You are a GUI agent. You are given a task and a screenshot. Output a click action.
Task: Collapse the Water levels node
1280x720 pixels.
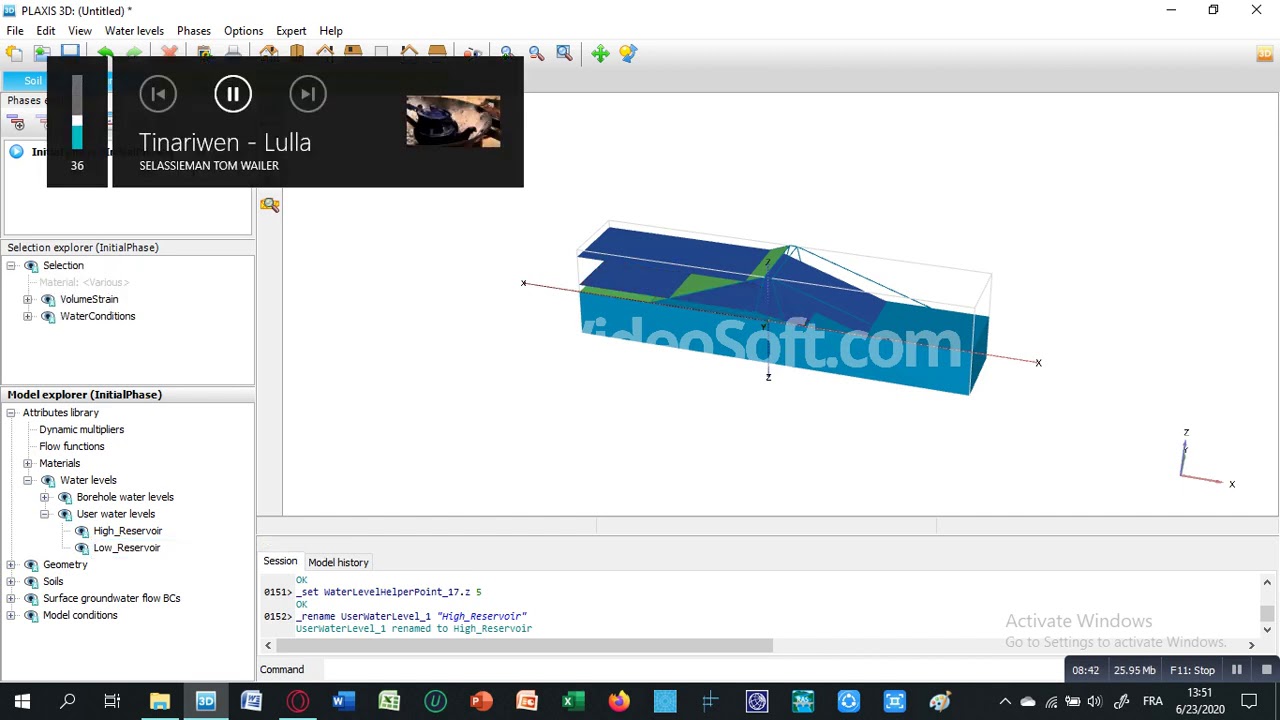tap(28, 481)
